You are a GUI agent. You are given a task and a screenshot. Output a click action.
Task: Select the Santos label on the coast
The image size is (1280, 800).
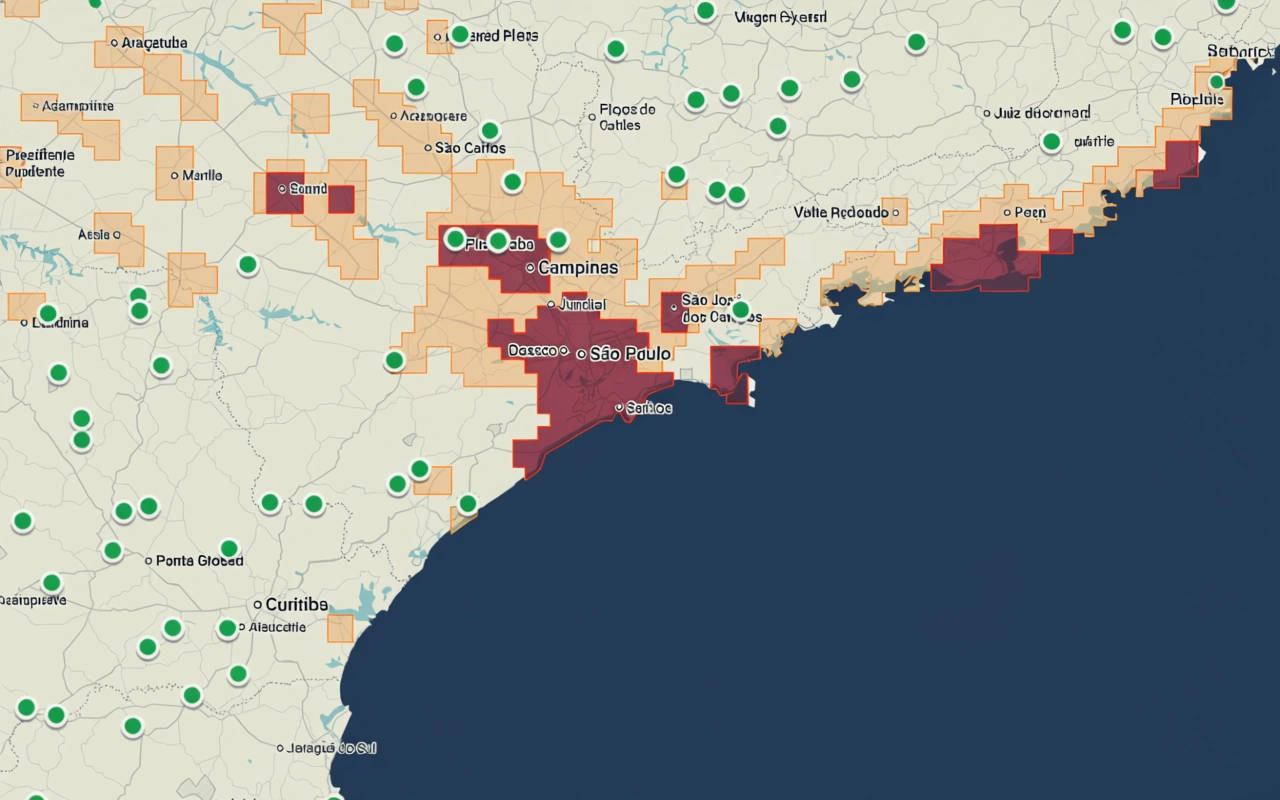pyautogui.click(x=649, y=408)
